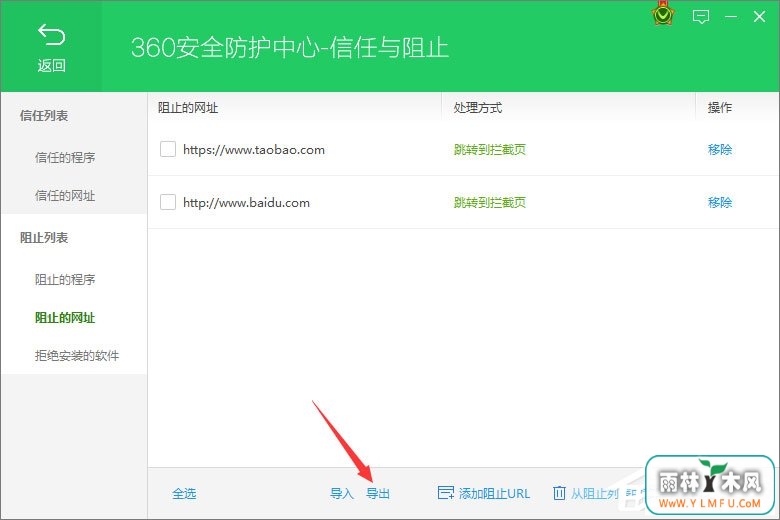
Task: Remove baidu.com with its 移除 link
Action: 720,202
